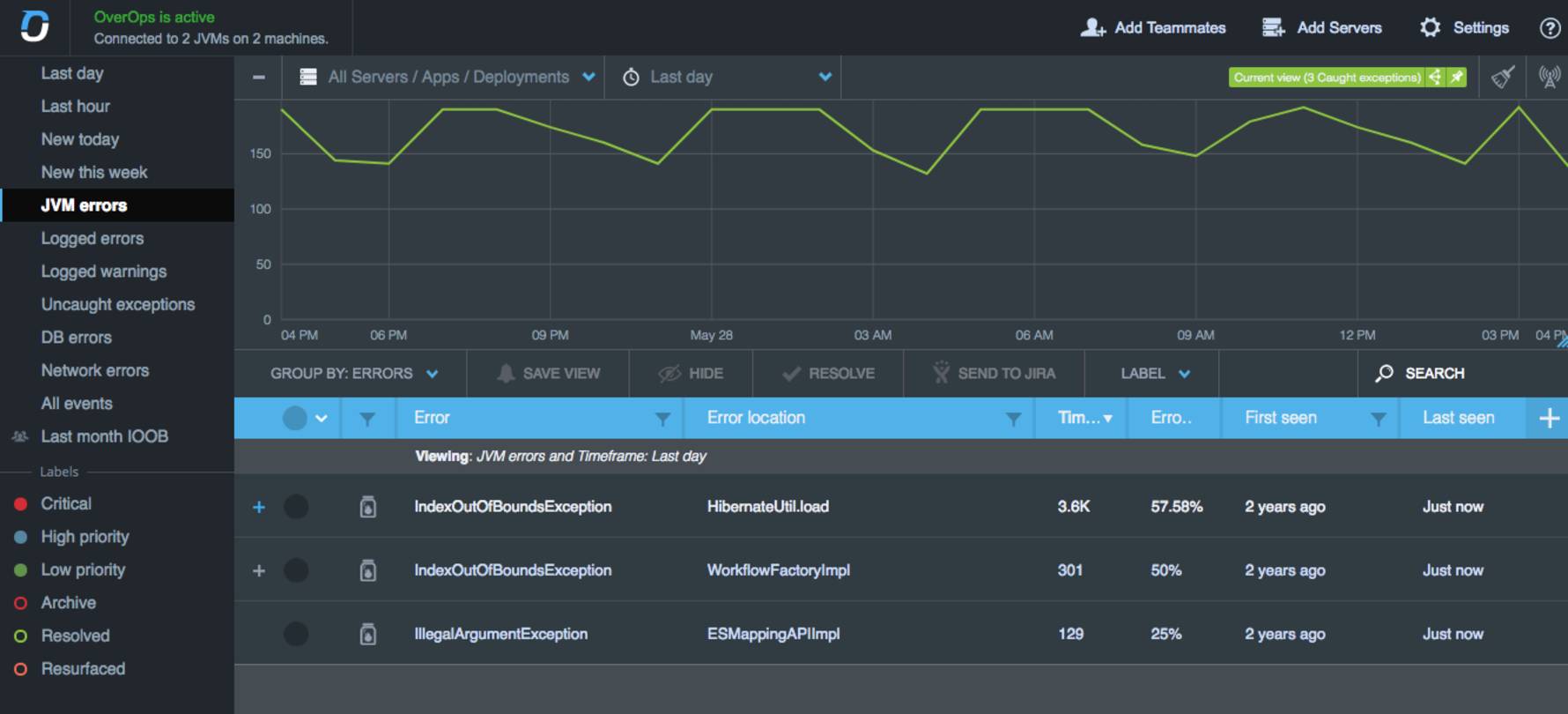The image size is (1568, 714).
Task: Click the SAVE VIEW button
Action: pos(548,374)
